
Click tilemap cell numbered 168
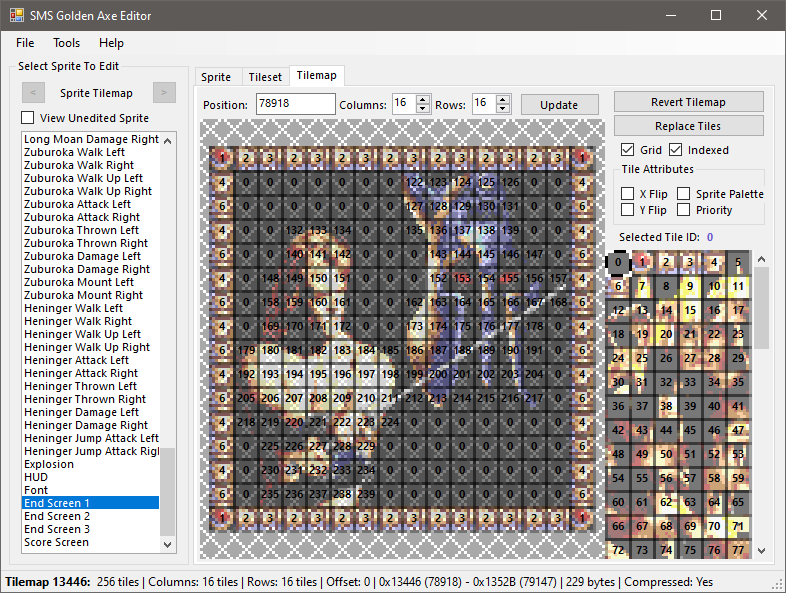(558, 302)
